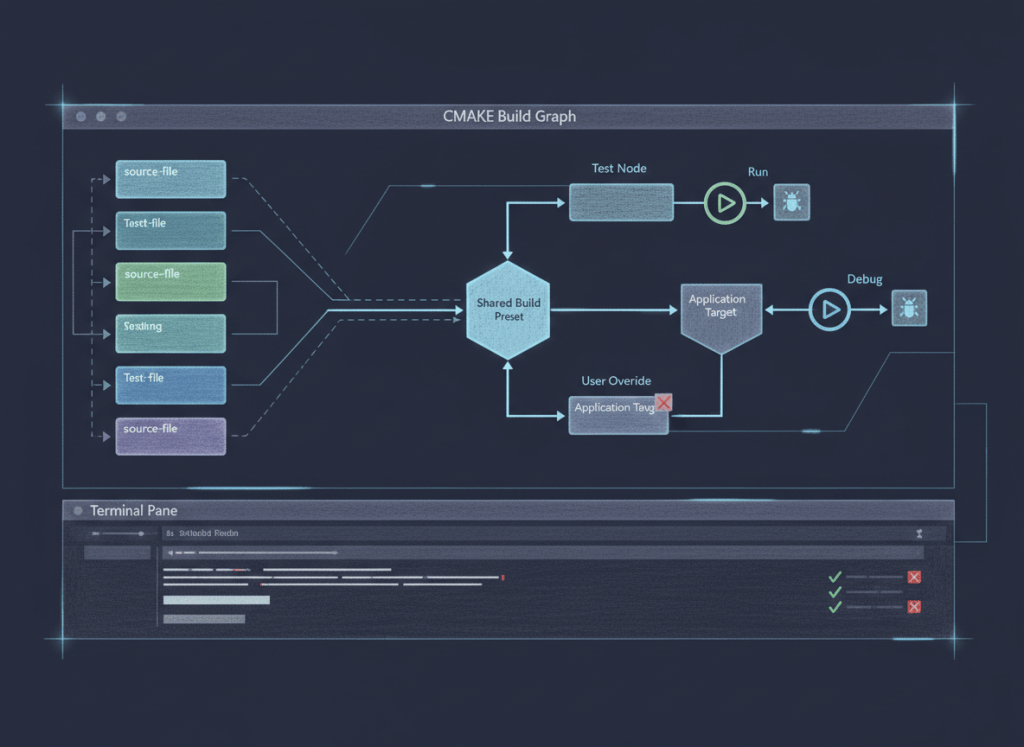Click the "8s Stdlonbd Rerdin" terminal tab text
This screenshot has height=747, width=1024.
point(202,533)
